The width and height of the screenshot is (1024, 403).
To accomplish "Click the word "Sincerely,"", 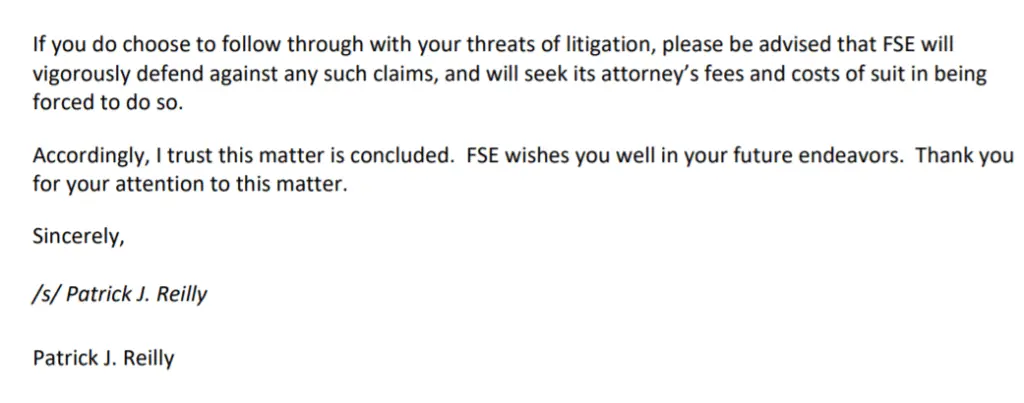I will (x=78, y=238).
